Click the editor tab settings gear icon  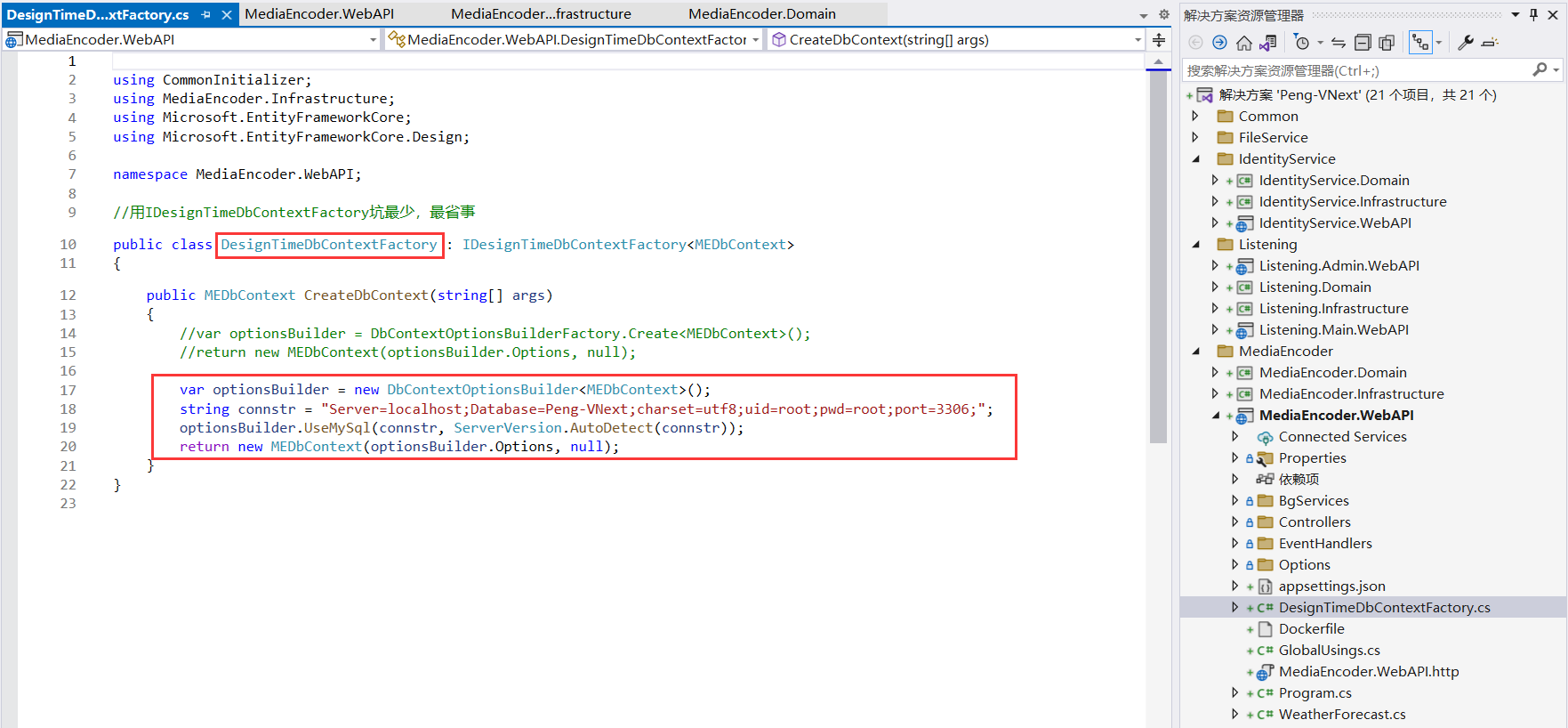[x=1163, y=14]
